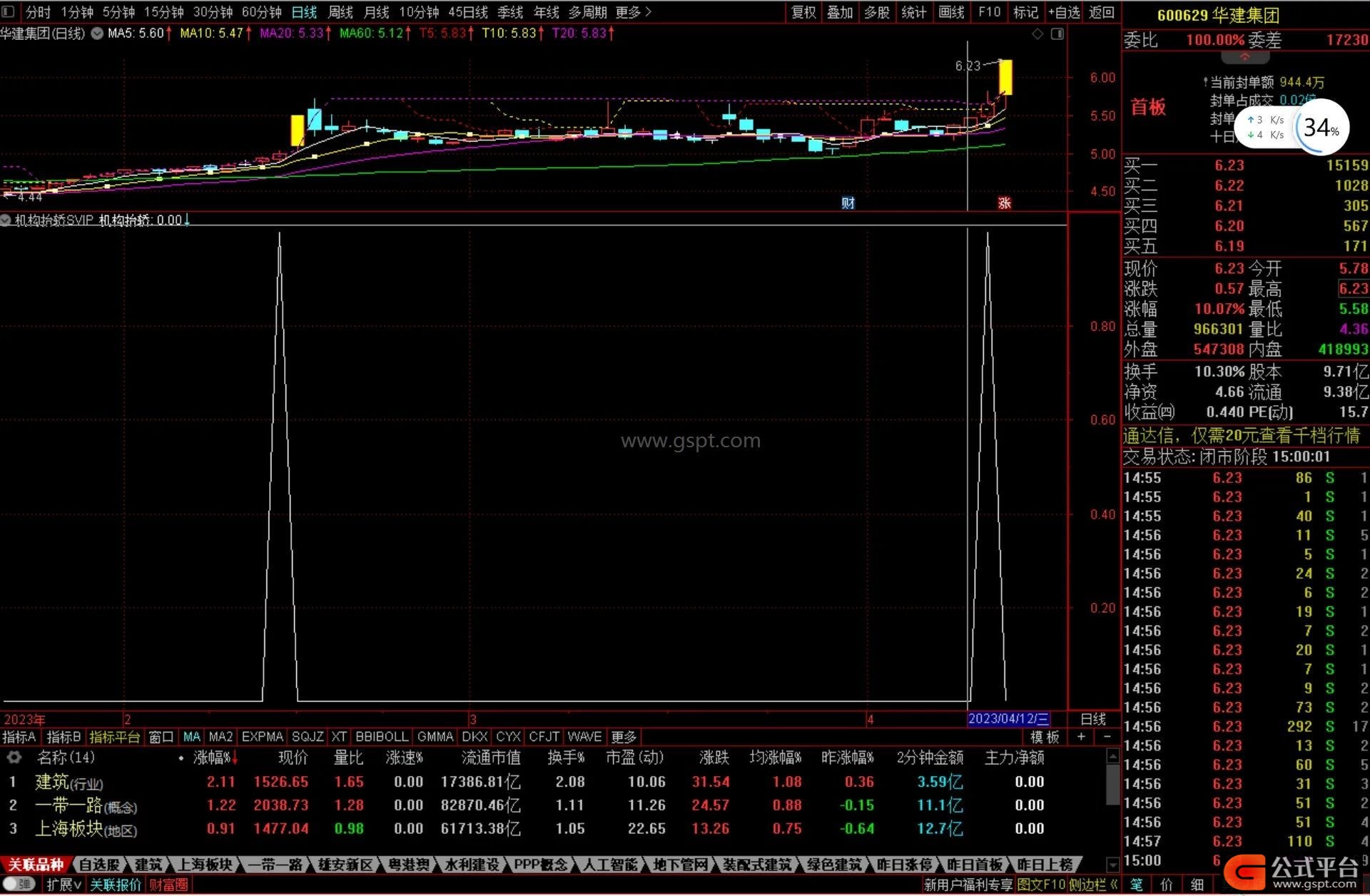Open the 人工智能 bottom tab
The width and height of the screenshot is (1370, 896).
point(610,865)
